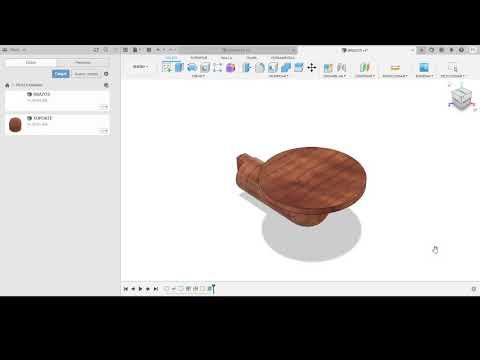Open the Measure ruler tool in Inspect
The image size is (480, 360).
(395, 68)
